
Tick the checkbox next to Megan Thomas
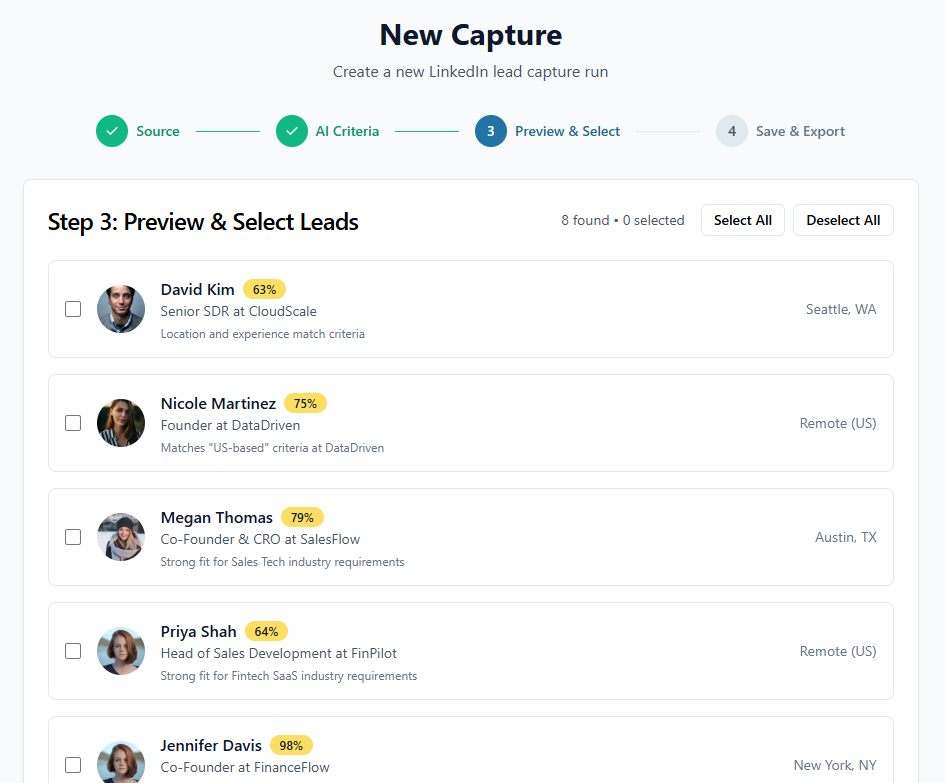(x=73, y=537)
